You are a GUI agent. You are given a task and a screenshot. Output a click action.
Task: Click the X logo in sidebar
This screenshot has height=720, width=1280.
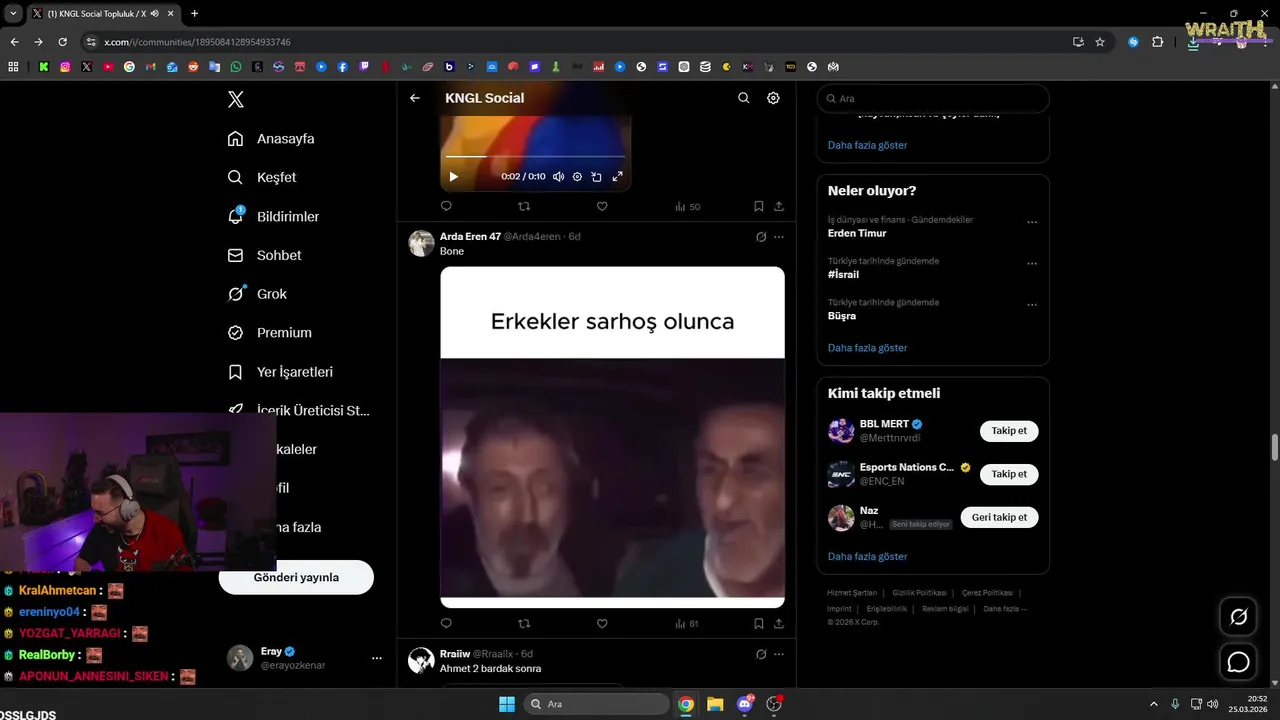pos(235,99)
